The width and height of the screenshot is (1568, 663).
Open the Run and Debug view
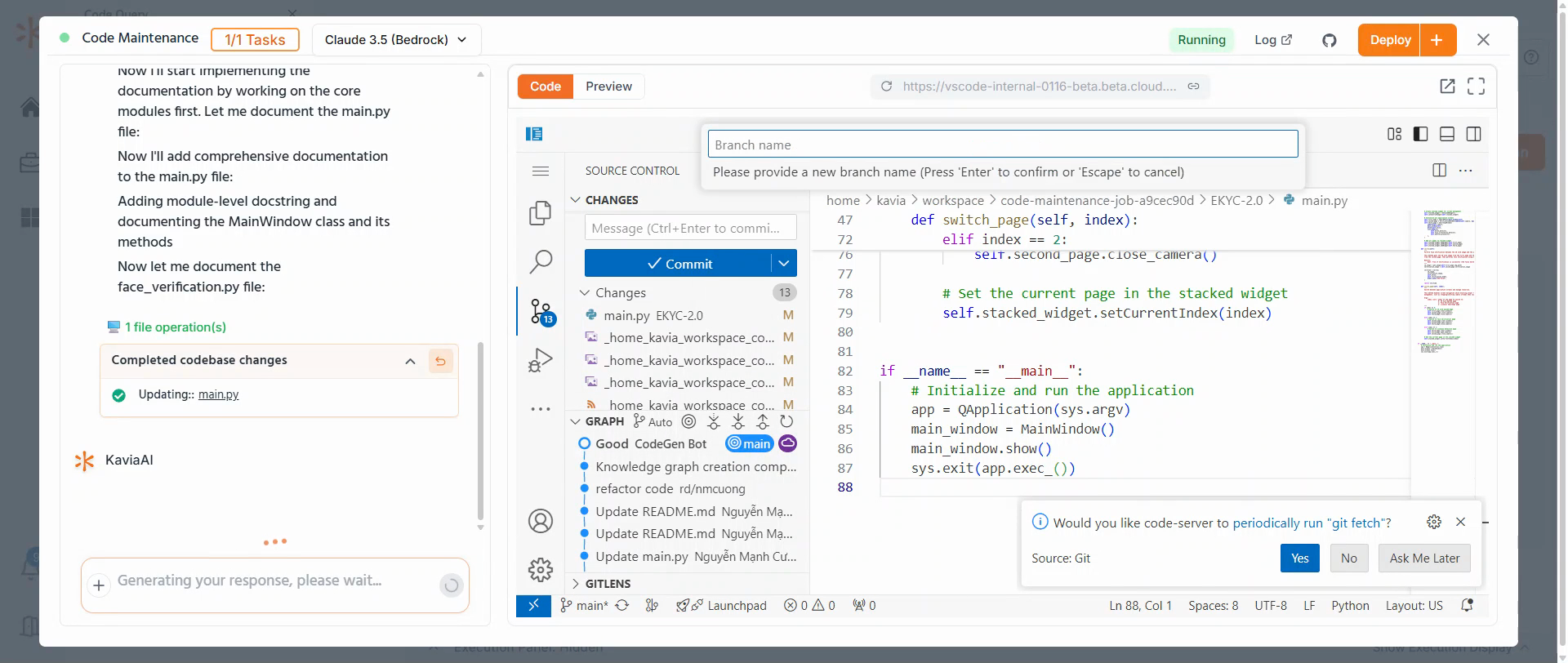point(541,360)
